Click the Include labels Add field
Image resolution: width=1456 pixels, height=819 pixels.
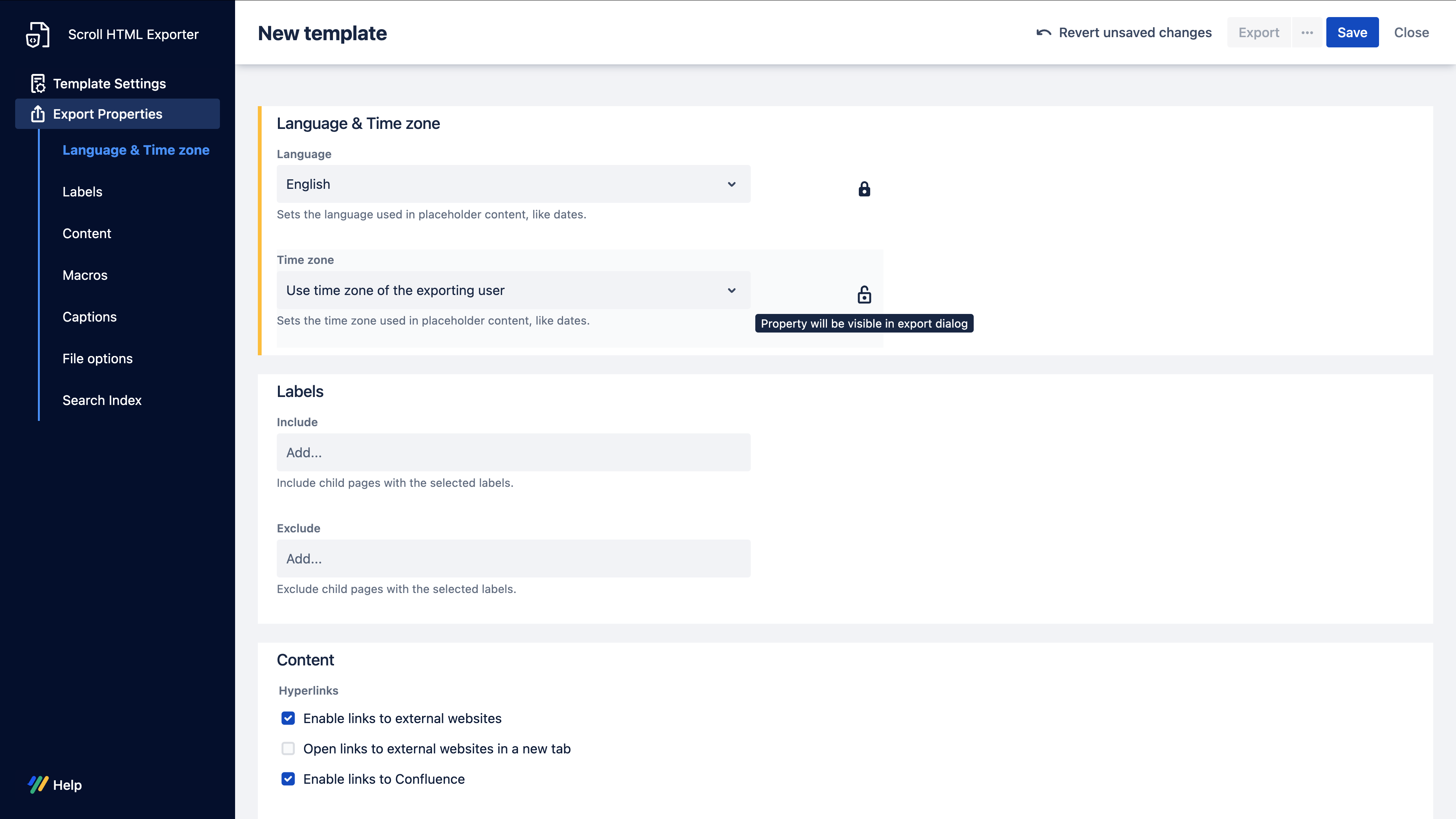coord(513,453)
